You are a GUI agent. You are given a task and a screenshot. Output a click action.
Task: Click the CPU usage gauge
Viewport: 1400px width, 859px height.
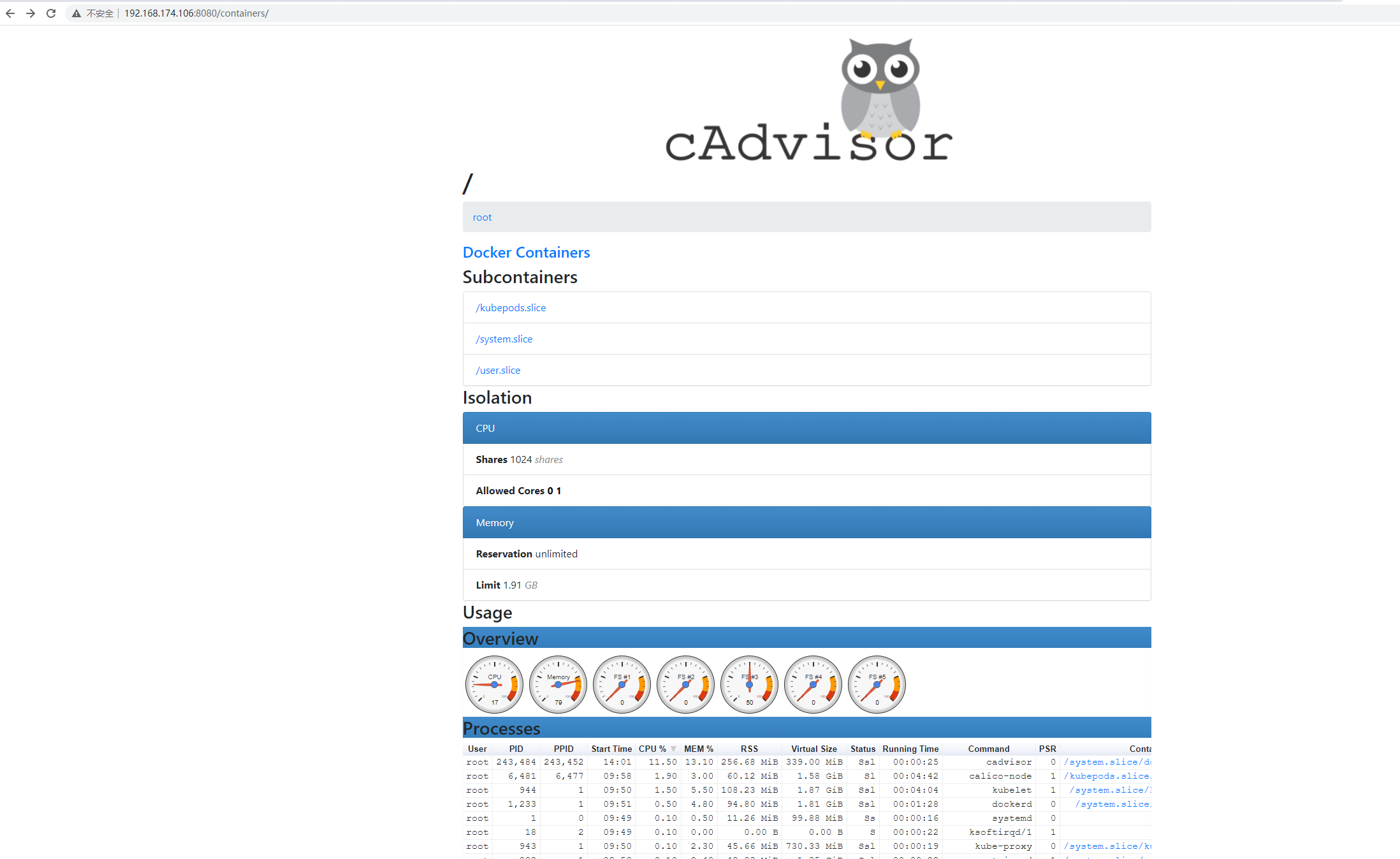494,684
